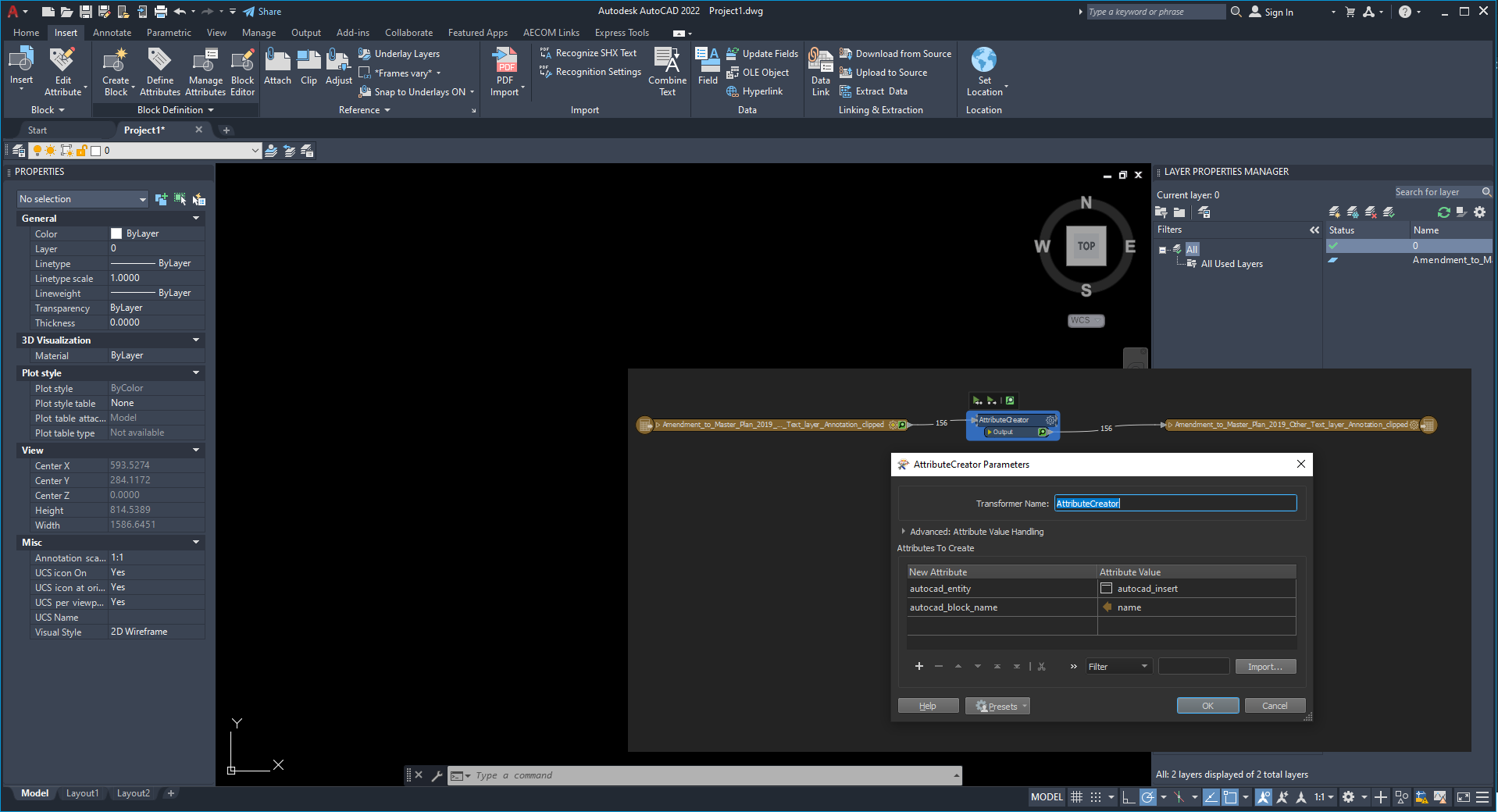This screenshot has width=1498, height=812.
Task: Click Cancel in AttributeCreator Parameters
Action: 1275,706
